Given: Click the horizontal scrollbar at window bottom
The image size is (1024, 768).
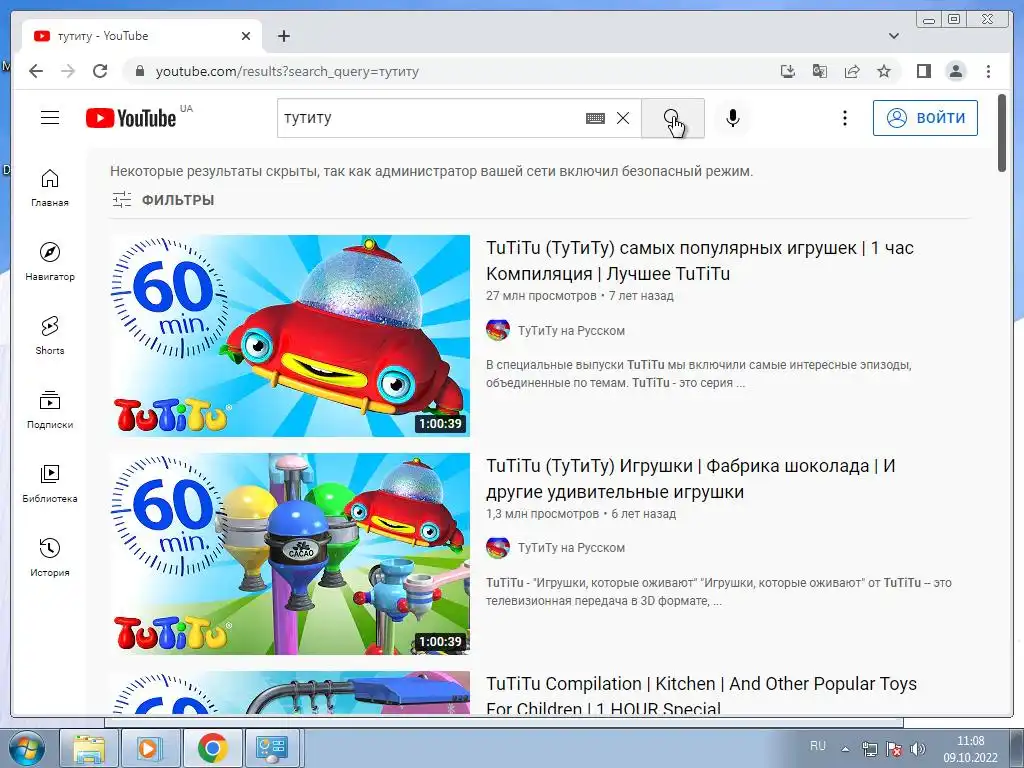Looking at the screenshot, I should click(x=504, y=722).
